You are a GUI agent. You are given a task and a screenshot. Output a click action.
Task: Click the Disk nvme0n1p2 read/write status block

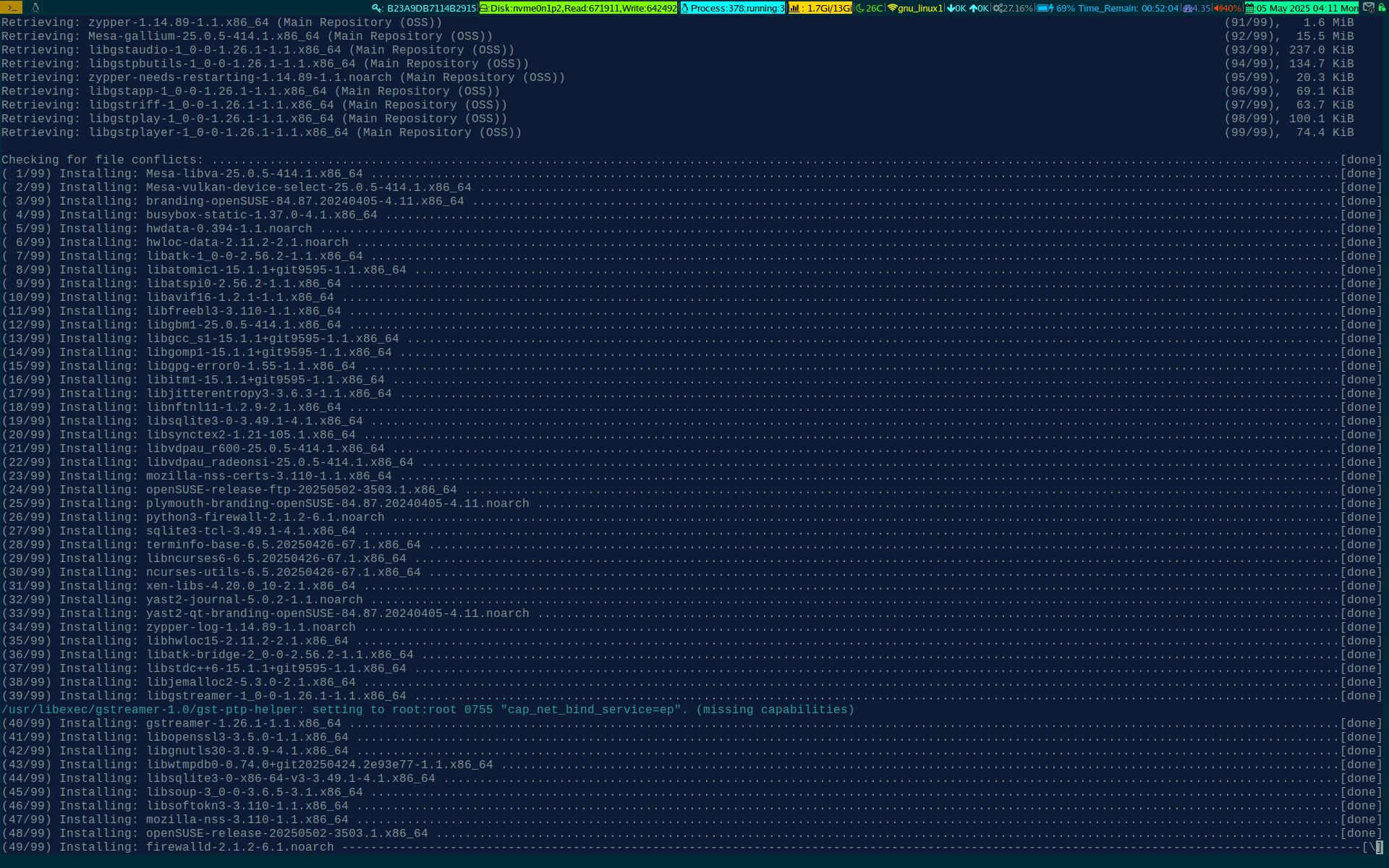pos(579,8)
